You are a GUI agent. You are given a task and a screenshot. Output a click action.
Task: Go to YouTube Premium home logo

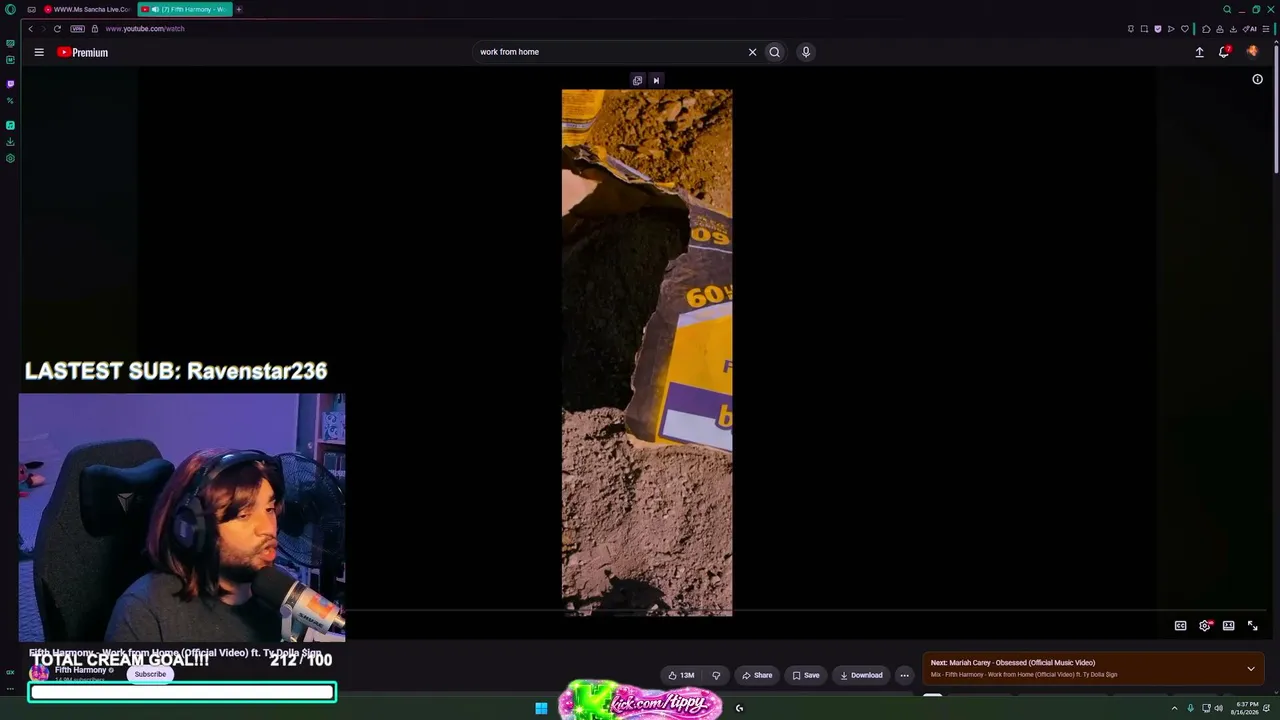[82, 52]
